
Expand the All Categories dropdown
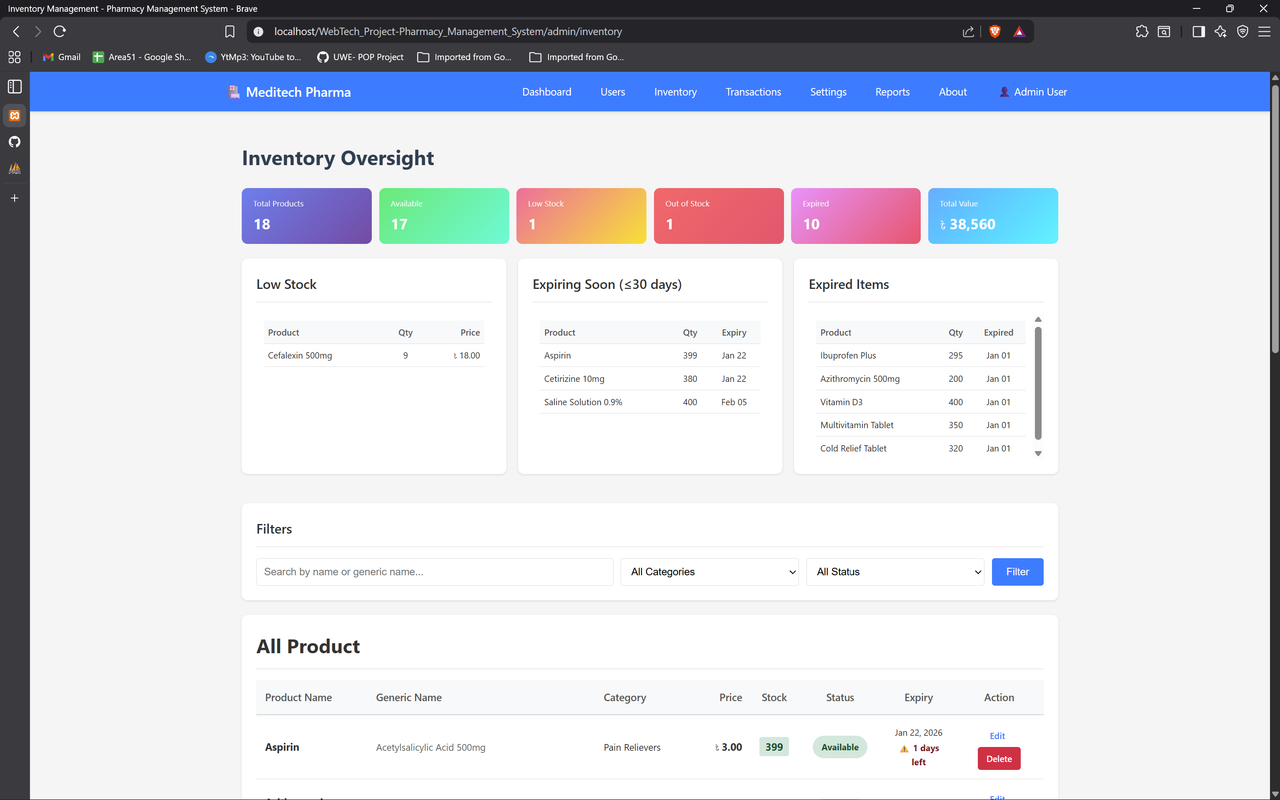(710, 572)
